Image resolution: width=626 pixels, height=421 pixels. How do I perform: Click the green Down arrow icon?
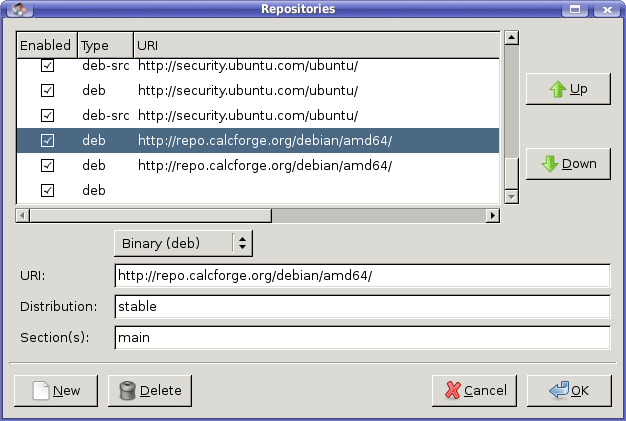click(549, 164)
